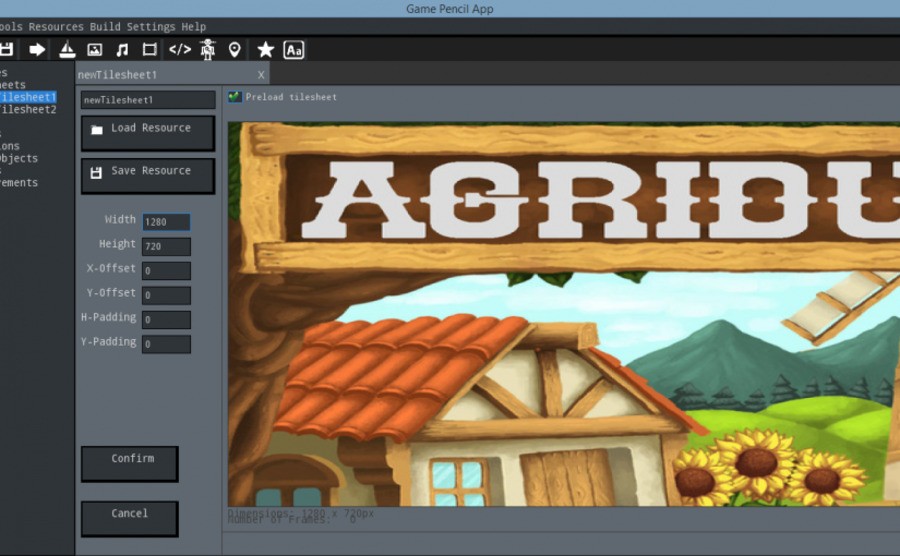Click the film frame video icon
Screen dimensions: 900x556
pos(150,50)
